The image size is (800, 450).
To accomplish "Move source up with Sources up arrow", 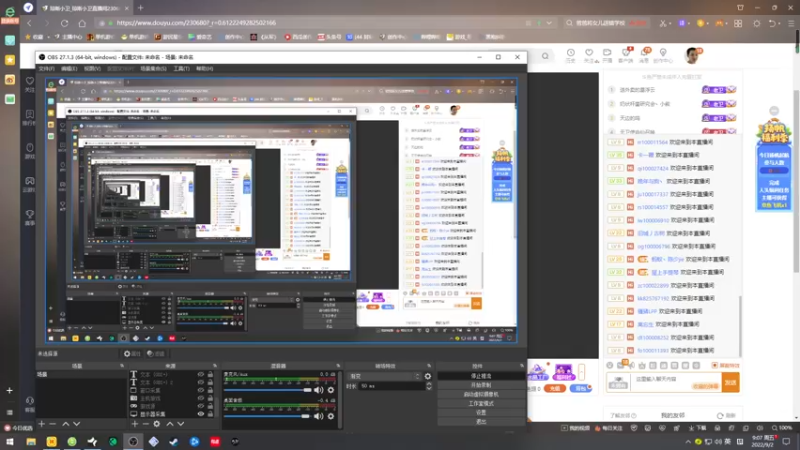I will [170, 424].
